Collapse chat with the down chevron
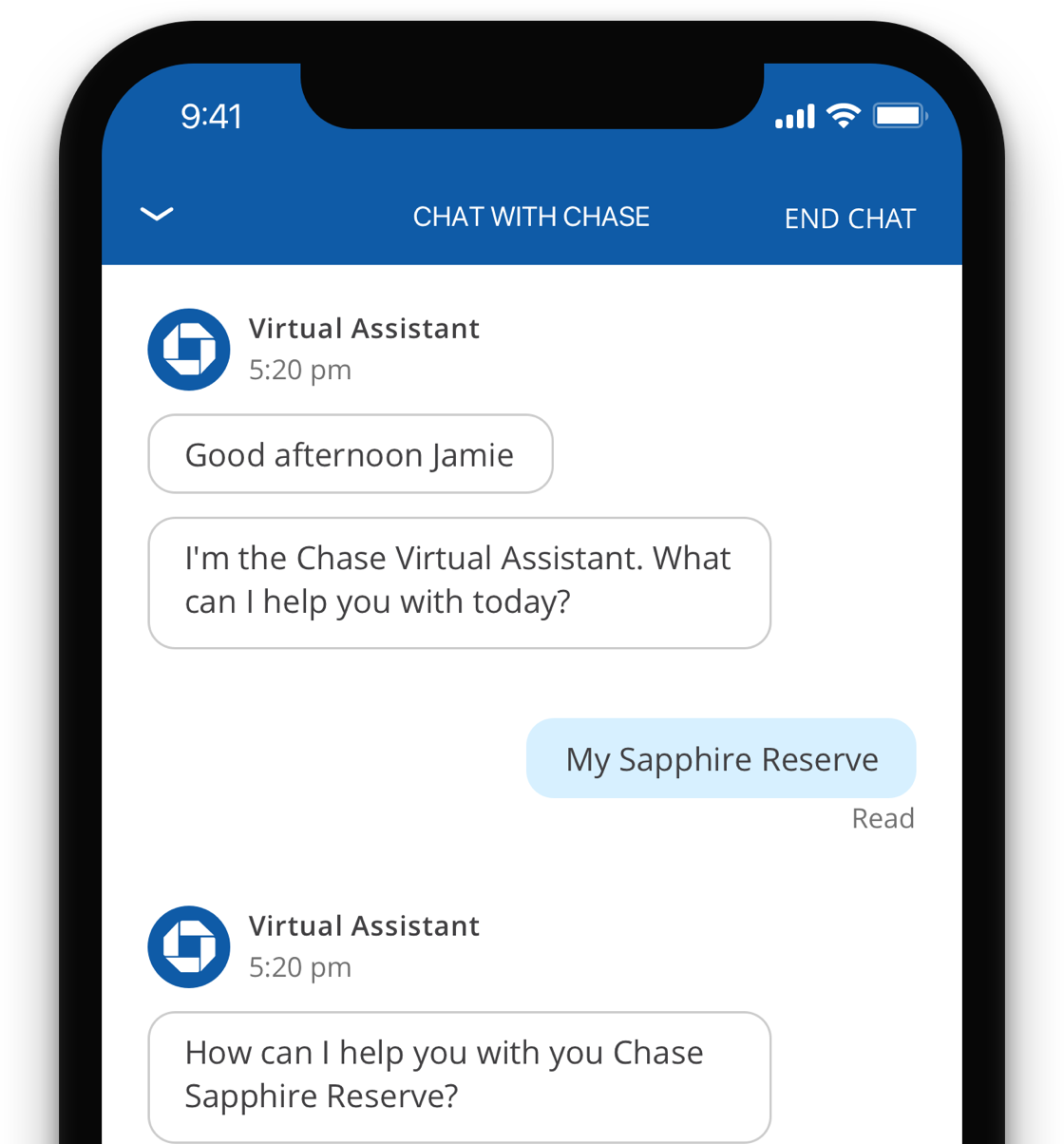 pyautogui.click(x=157, y=214)
